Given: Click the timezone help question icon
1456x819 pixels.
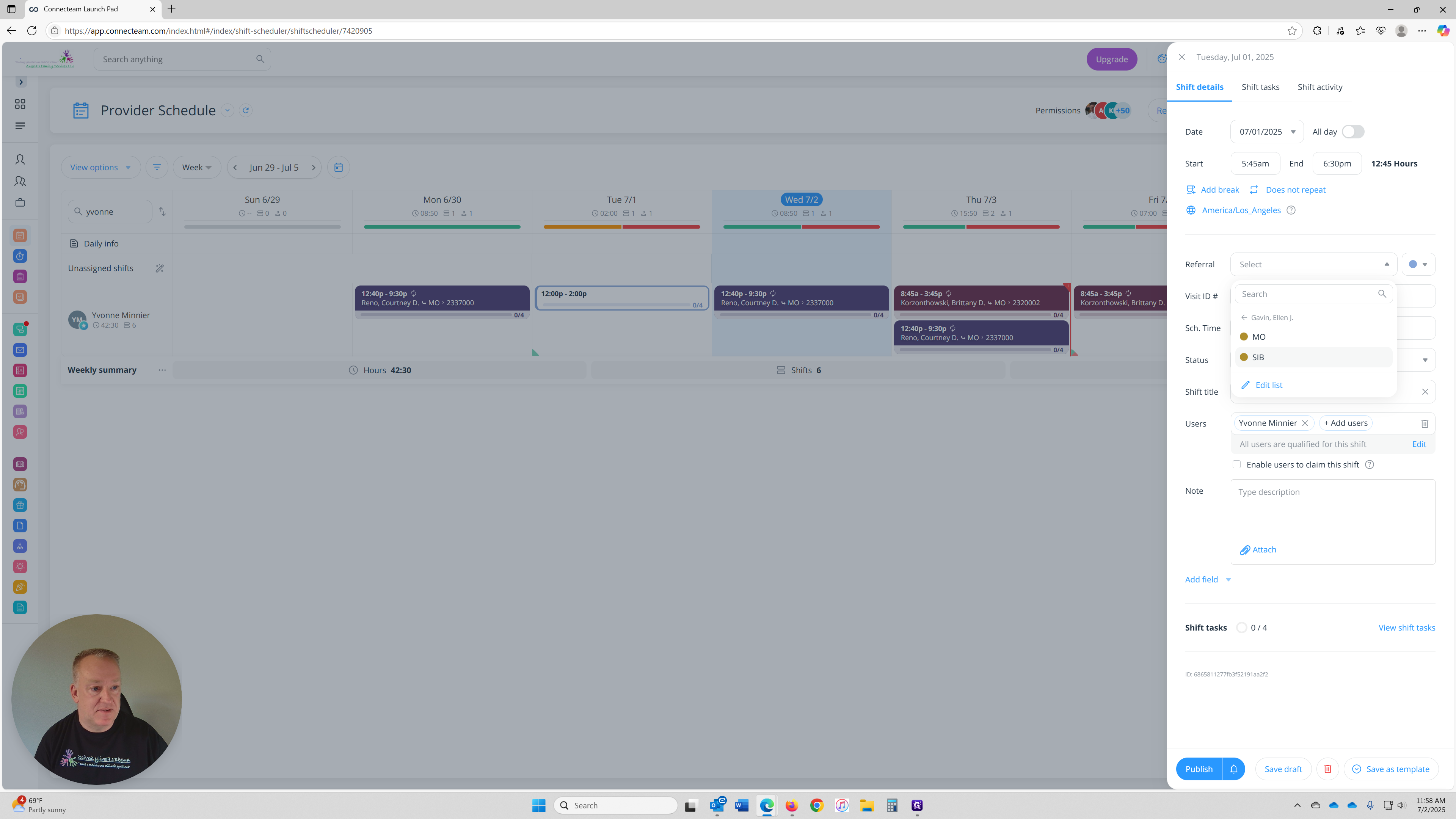Looking at the screenshot, I should [1291, 210].
